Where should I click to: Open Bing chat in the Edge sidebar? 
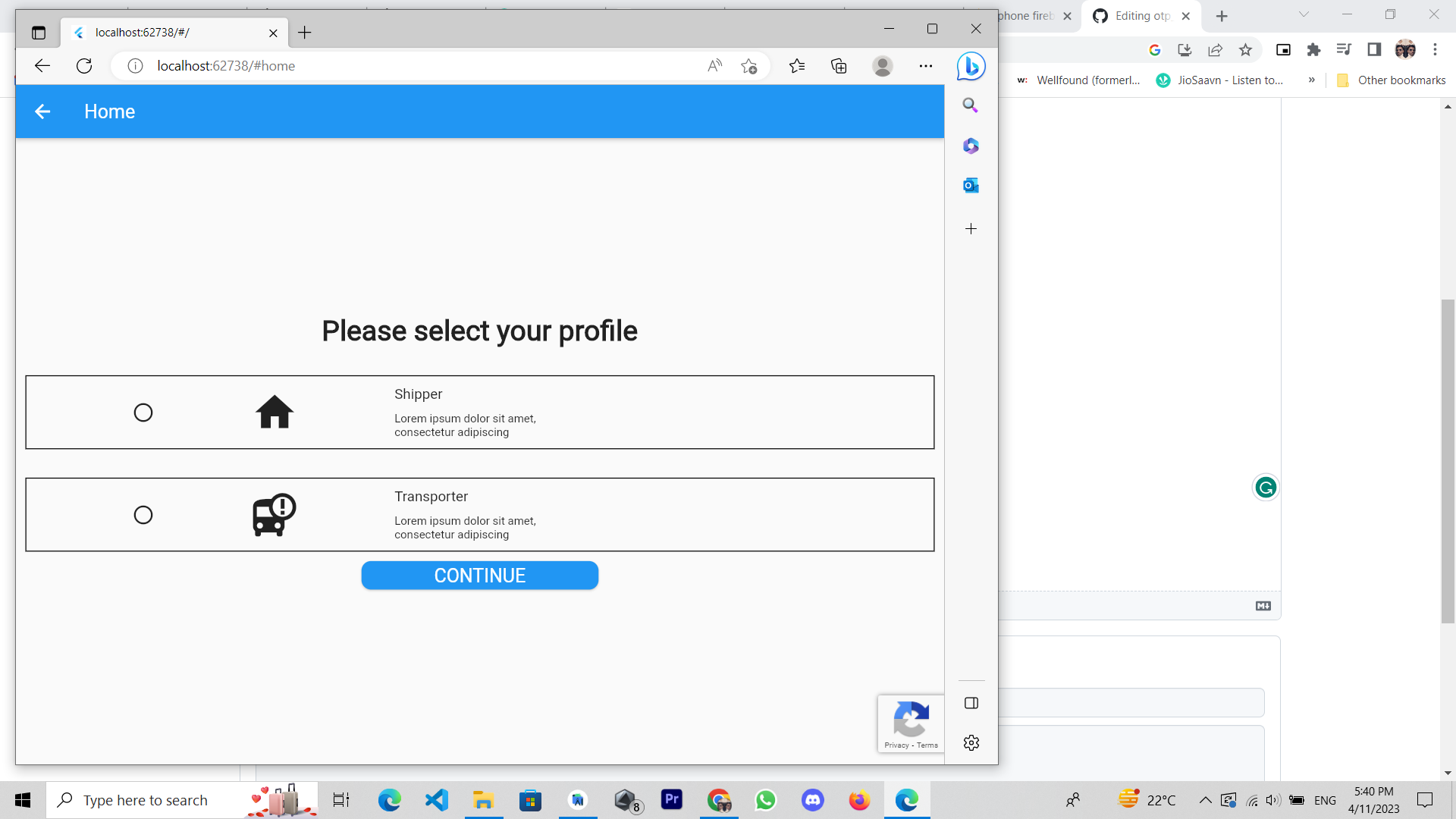(x=971, y=66)
